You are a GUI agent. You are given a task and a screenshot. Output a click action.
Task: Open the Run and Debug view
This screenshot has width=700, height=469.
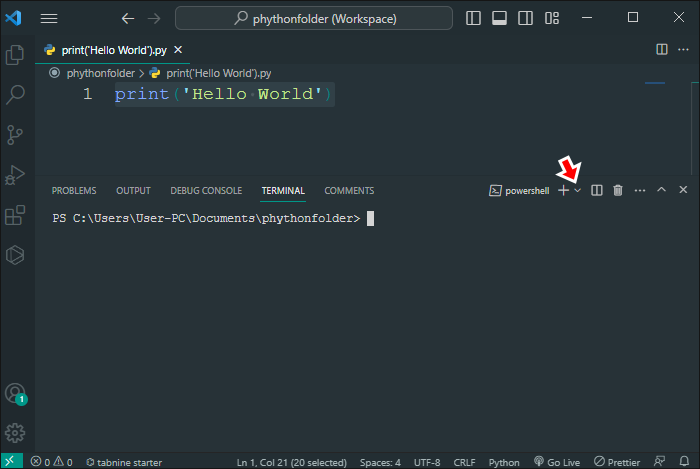(15, 175)
